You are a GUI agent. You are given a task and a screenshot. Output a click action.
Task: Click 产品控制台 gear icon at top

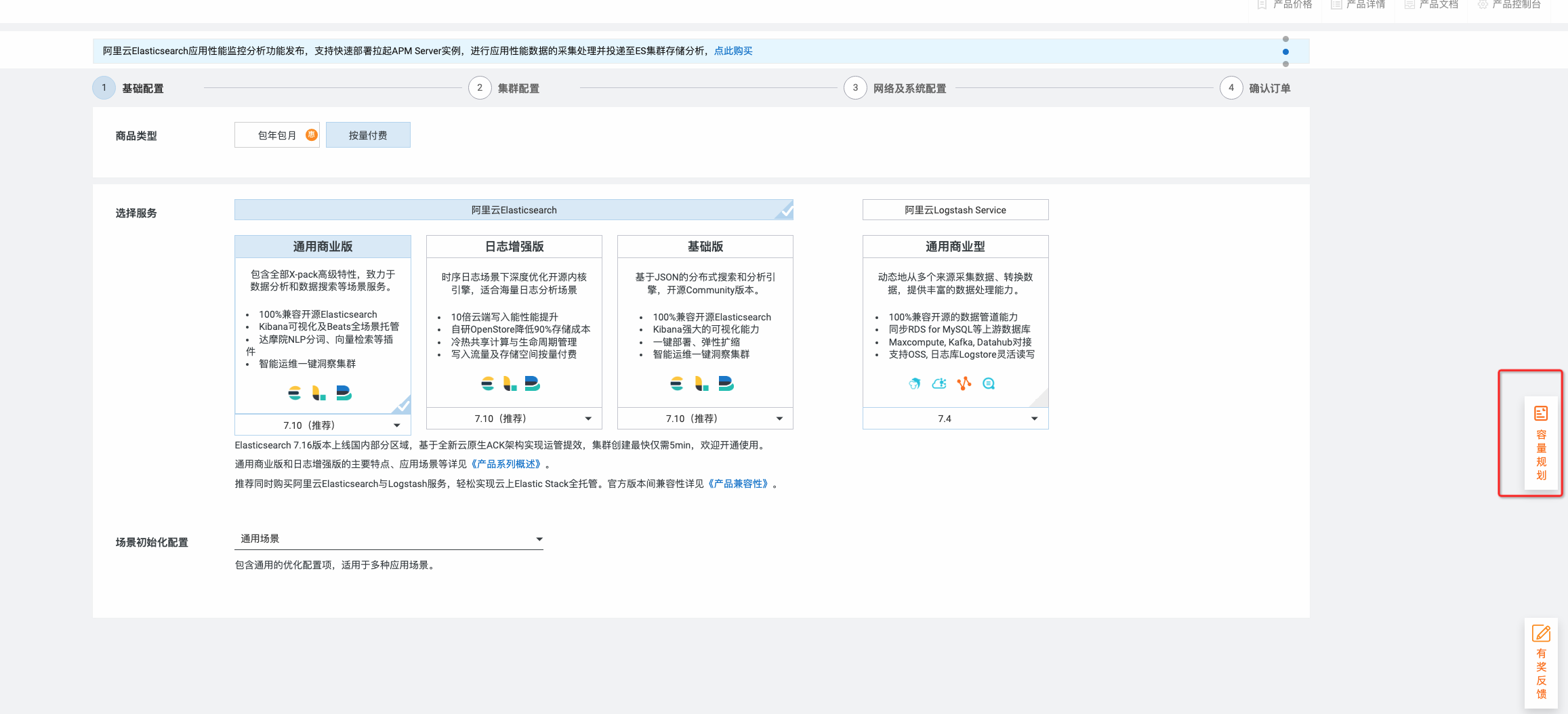point(1483,4)
